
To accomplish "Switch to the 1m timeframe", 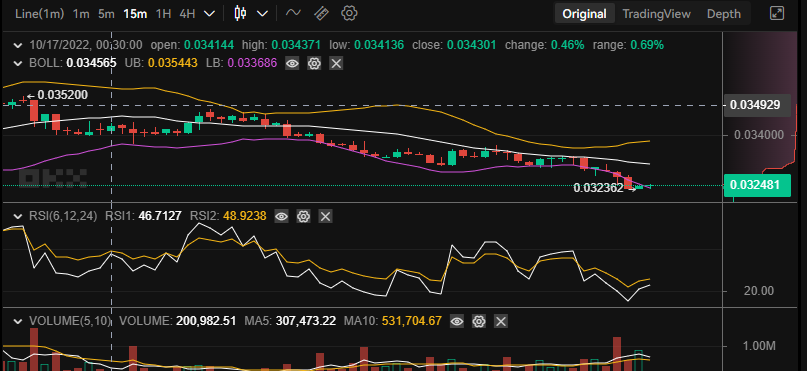I will (x=81, y=14).
